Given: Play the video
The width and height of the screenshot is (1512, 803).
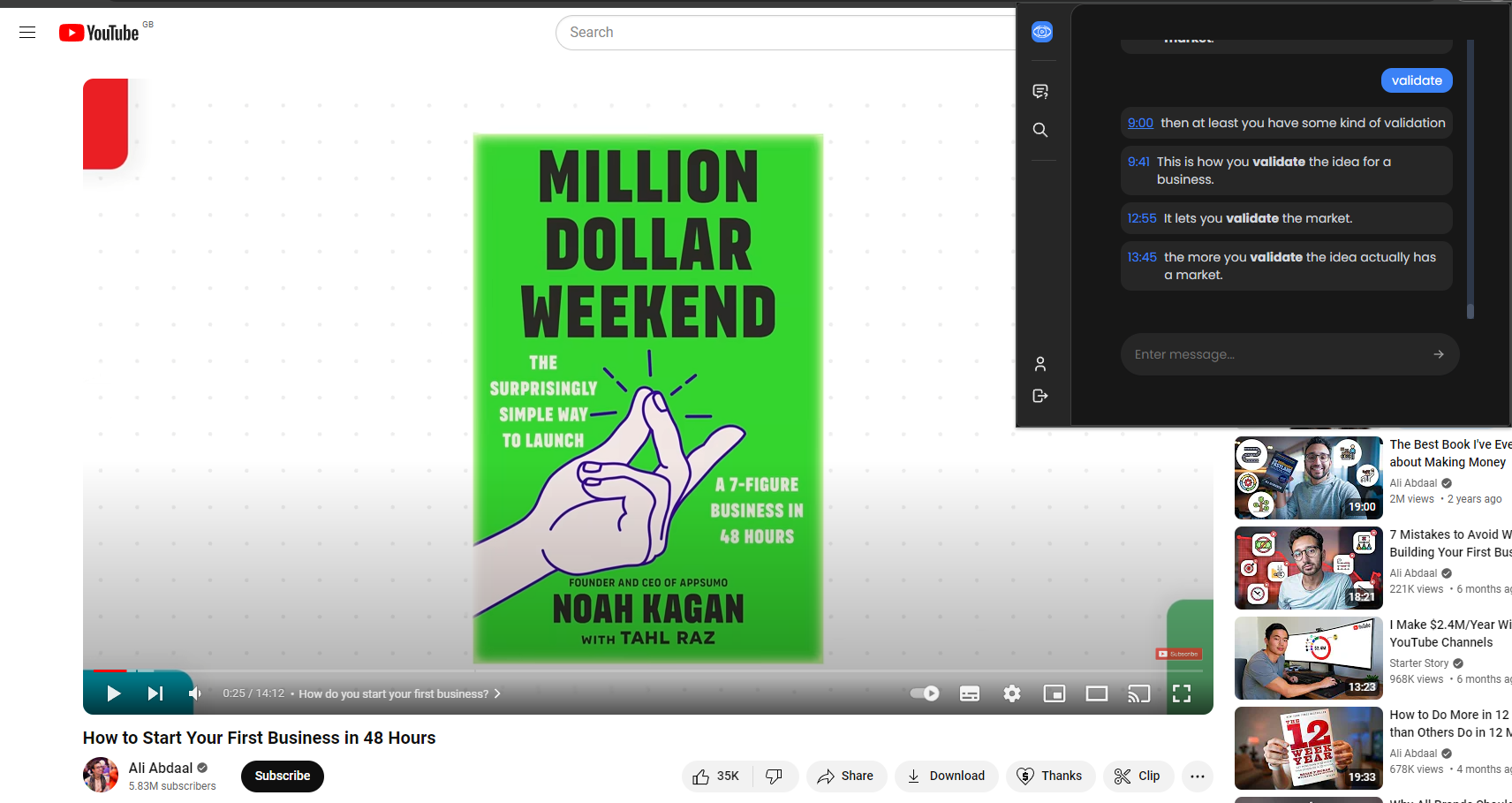Looking at the screenshot, I should click(x=113, y=693).
